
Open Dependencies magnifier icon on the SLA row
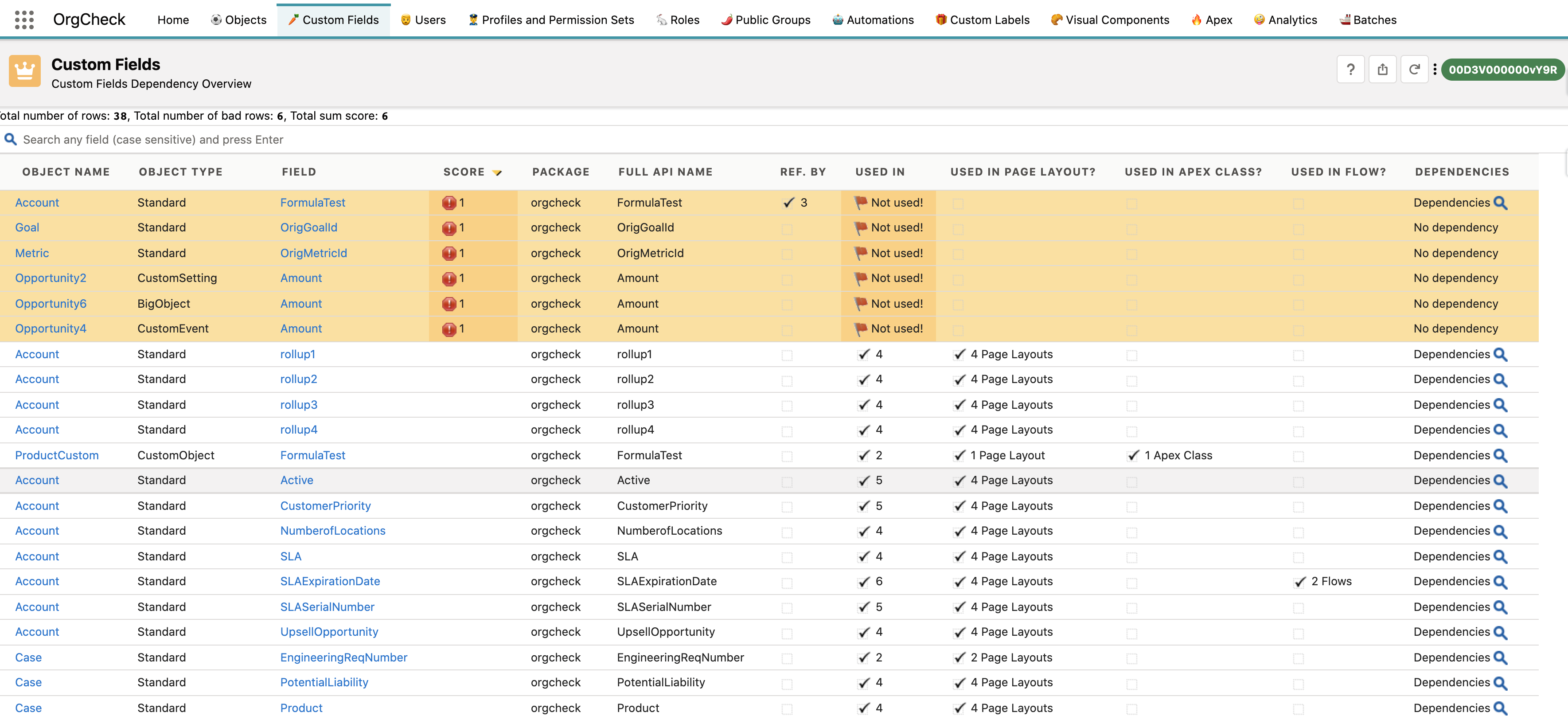click(1501, 556)
